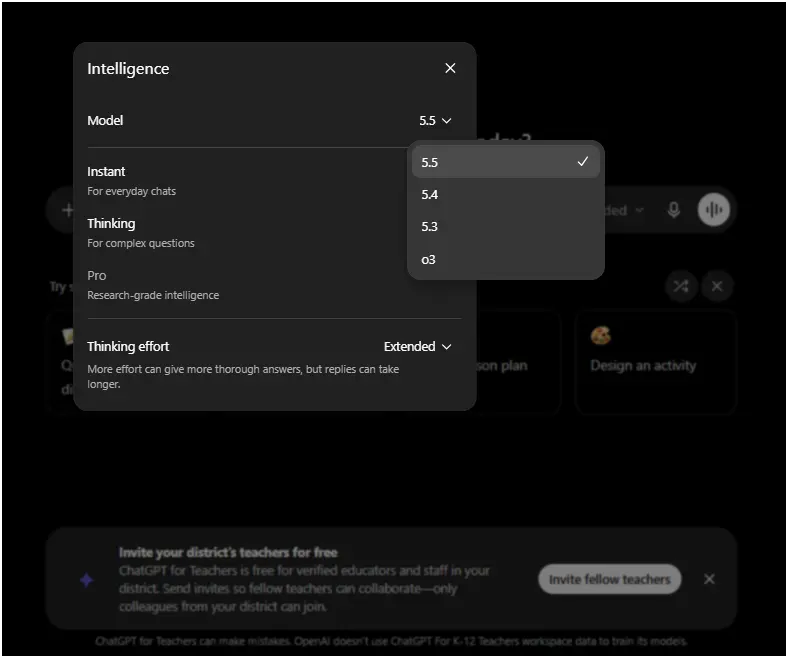
Task: Choose model 5.4 in the dropdown
Action: point(506,195)
